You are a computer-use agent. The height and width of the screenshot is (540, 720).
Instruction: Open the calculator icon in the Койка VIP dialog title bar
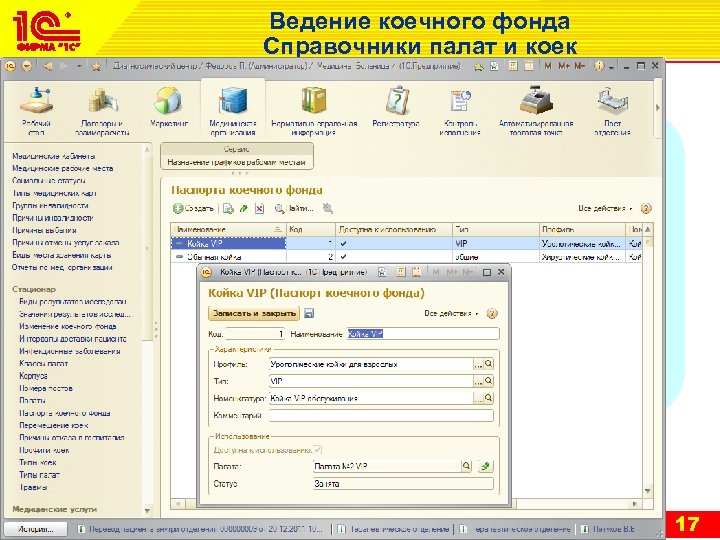click(401, 272)
